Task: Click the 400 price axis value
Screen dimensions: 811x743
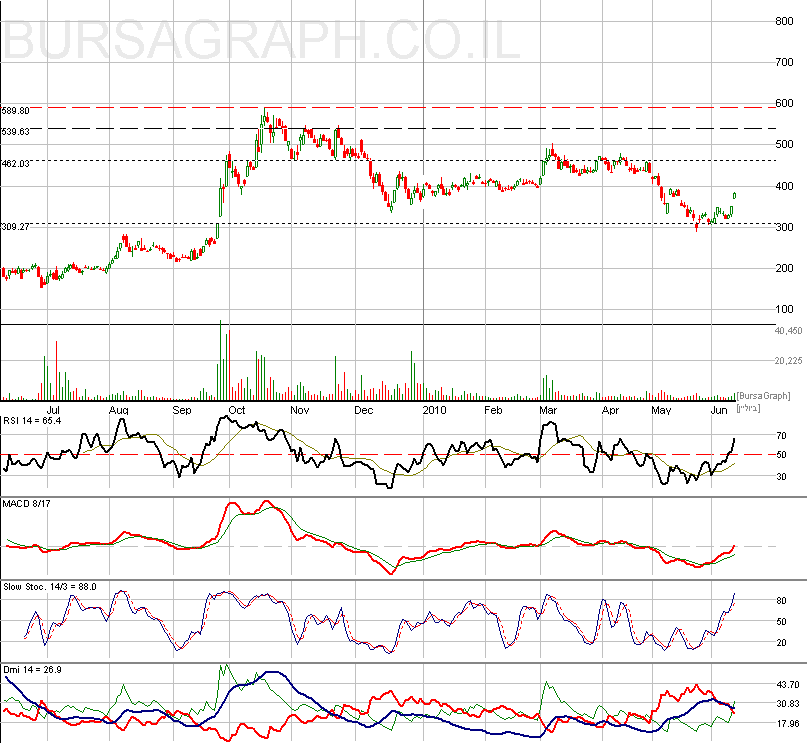Action: [784, 186]
